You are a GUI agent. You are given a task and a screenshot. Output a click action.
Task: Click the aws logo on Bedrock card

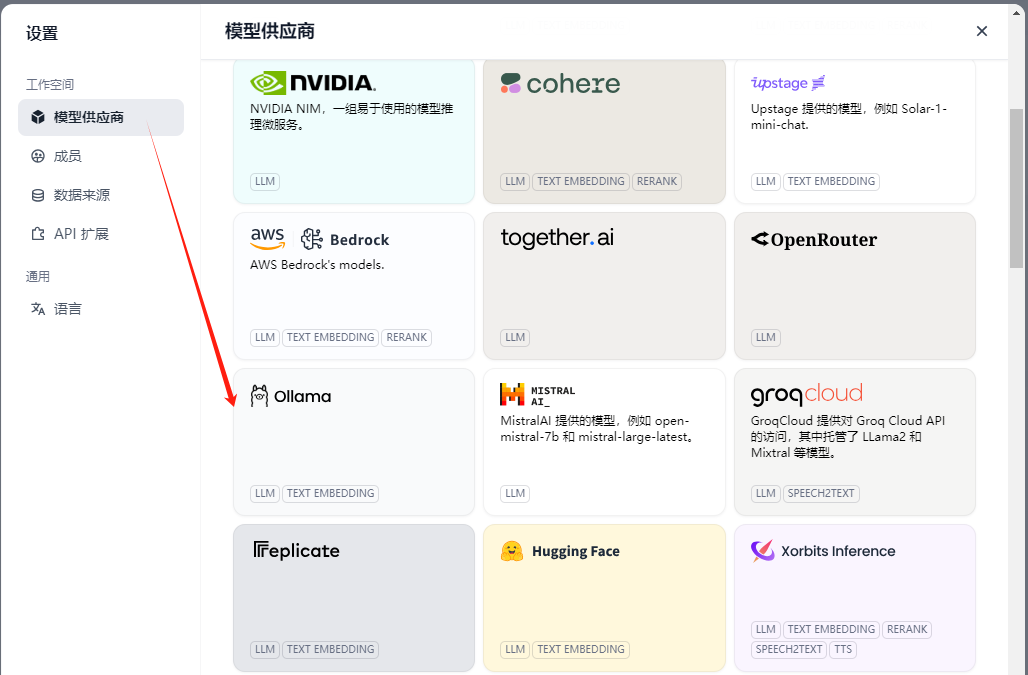point(267,239)
